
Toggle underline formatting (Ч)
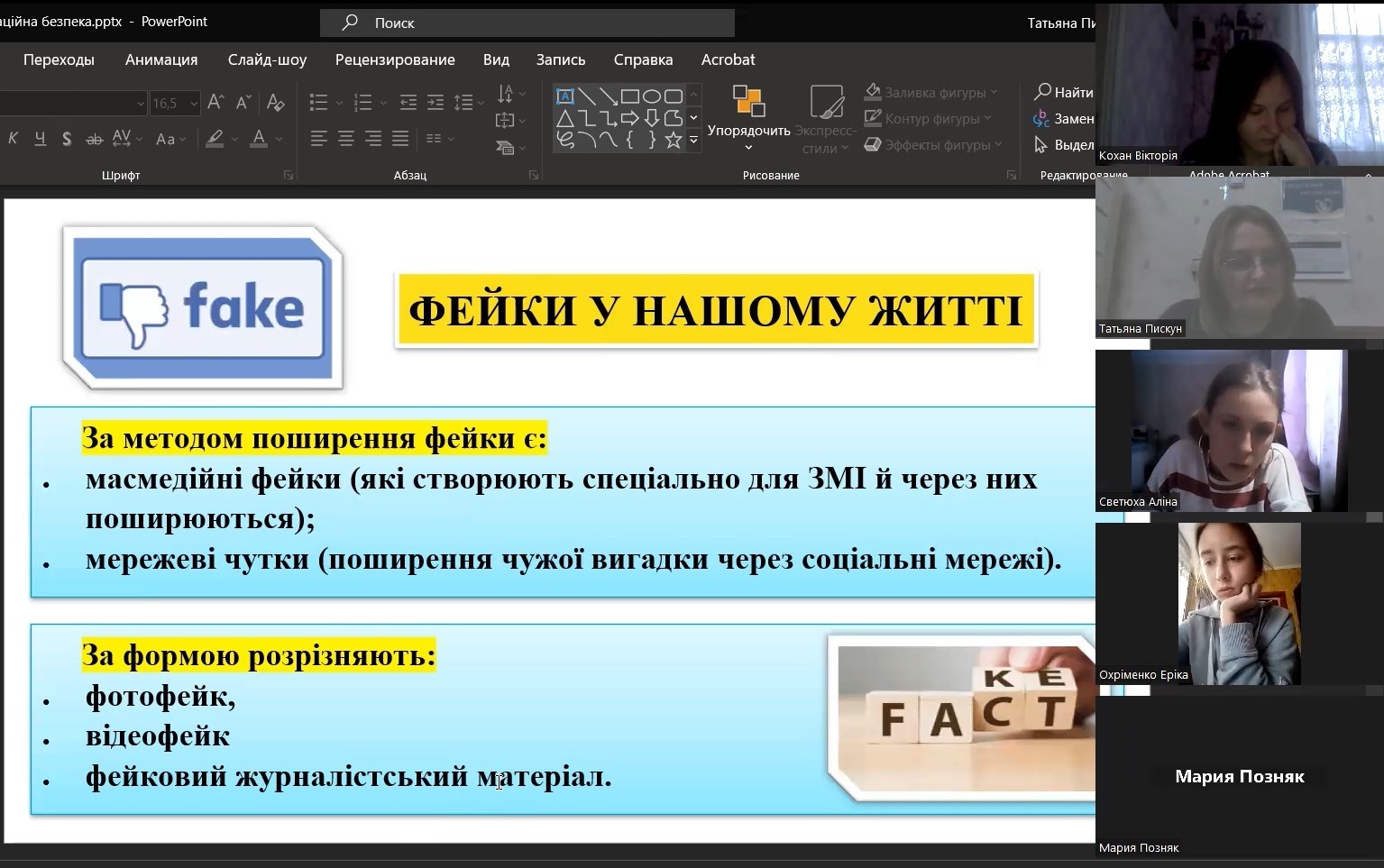click(x=40, y=139)
